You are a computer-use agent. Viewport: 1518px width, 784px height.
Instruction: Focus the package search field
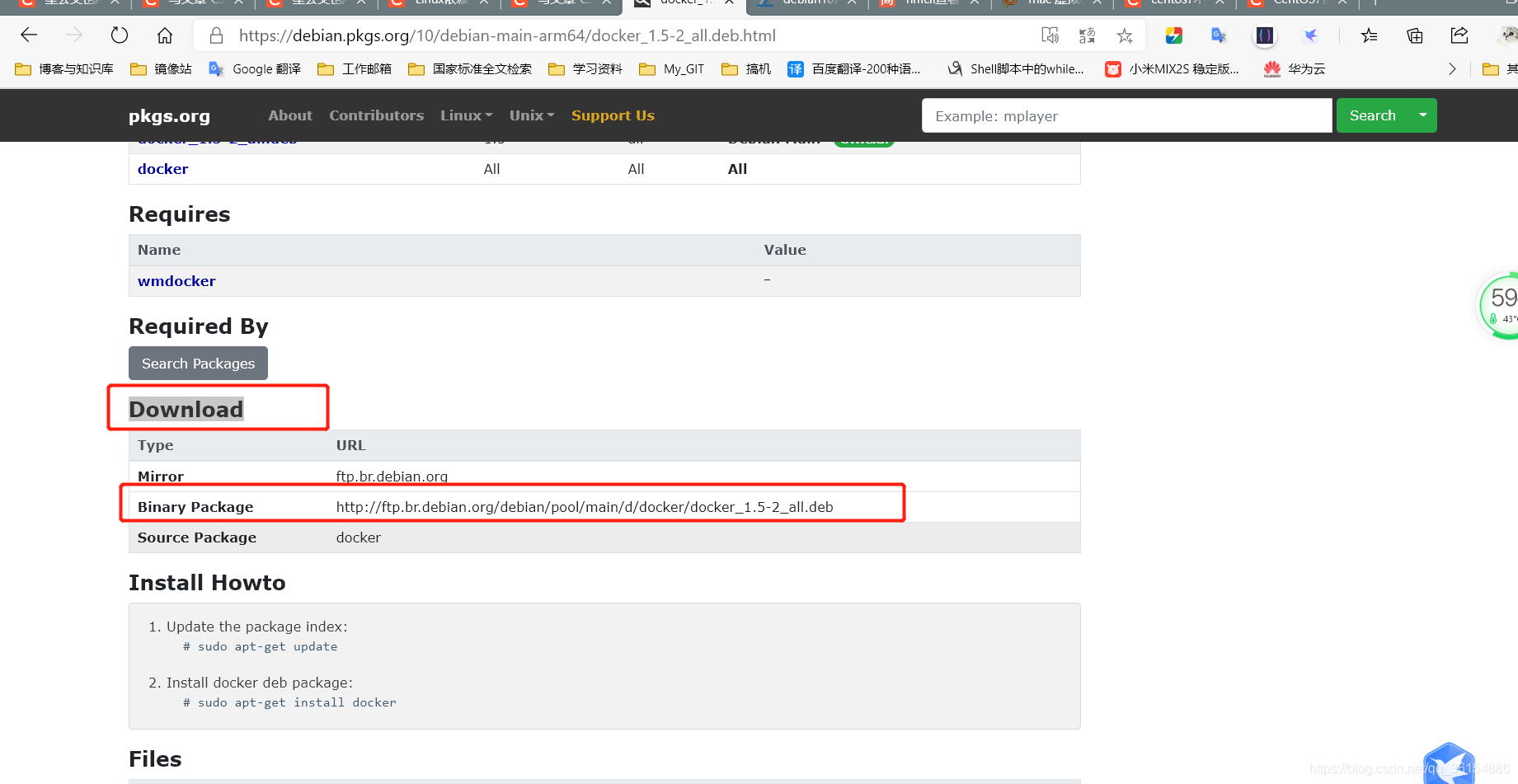(x=1126, y=115)
